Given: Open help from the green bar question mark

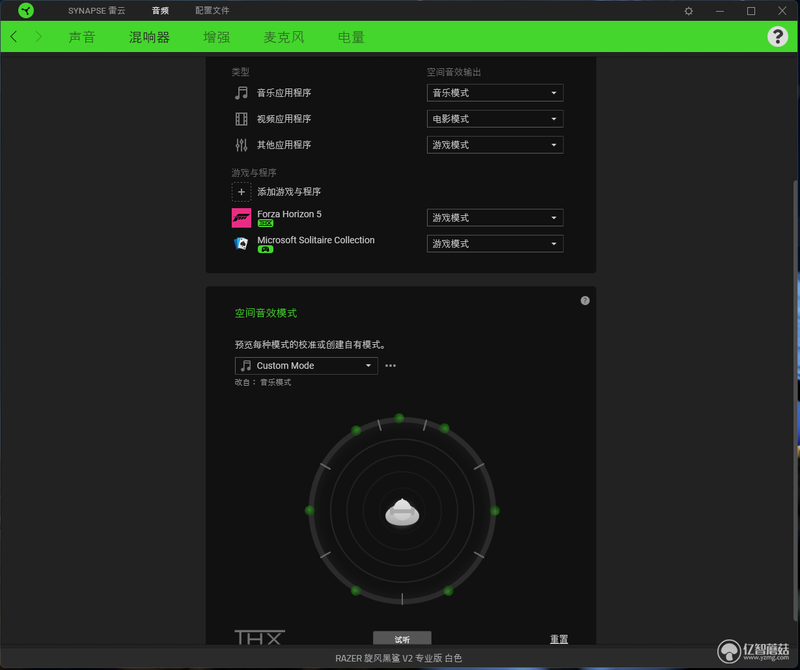Looking at the screenshot, I should (x=777, y=37).
